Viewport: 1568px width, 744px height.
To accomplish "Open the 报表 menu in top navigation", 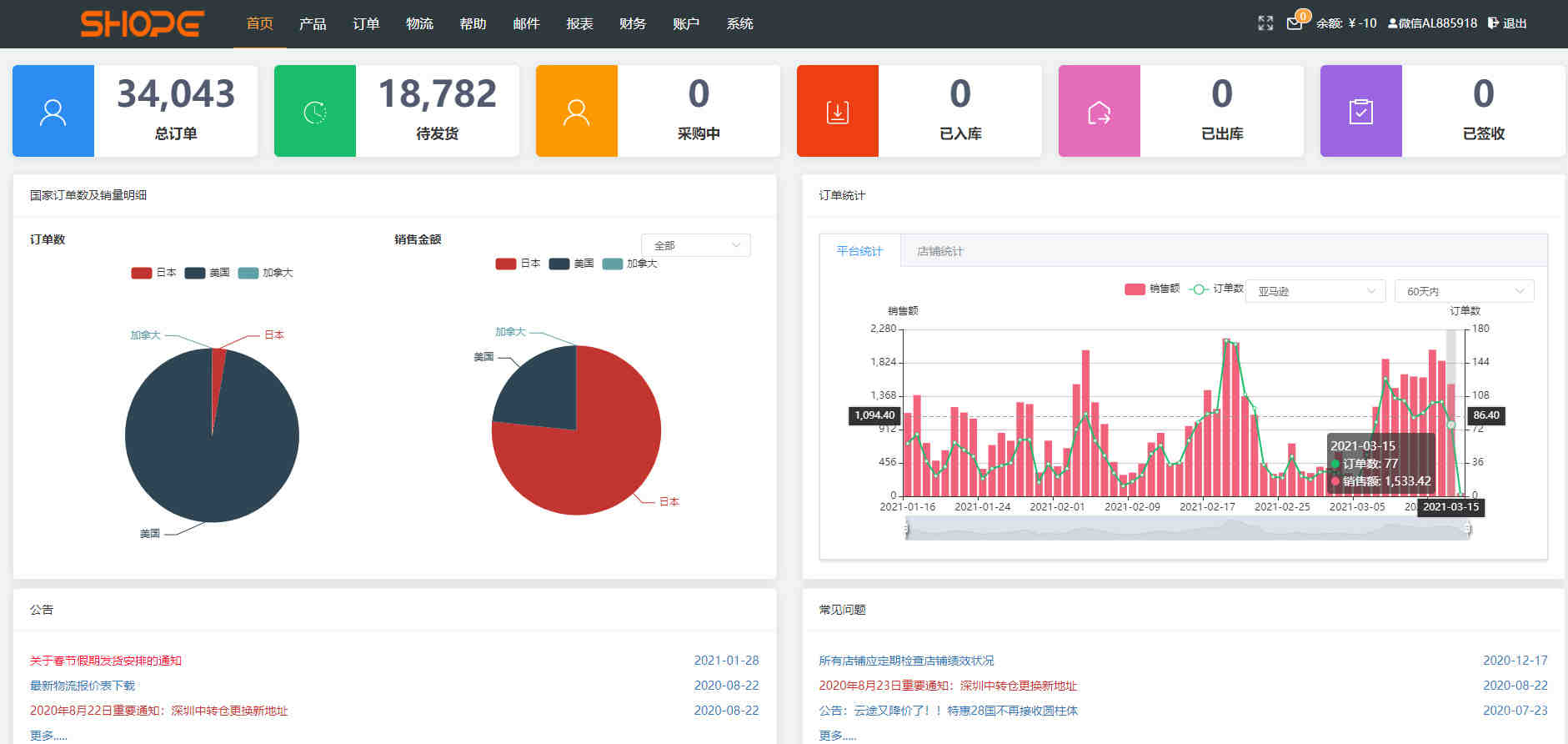I will coord(579,23).
